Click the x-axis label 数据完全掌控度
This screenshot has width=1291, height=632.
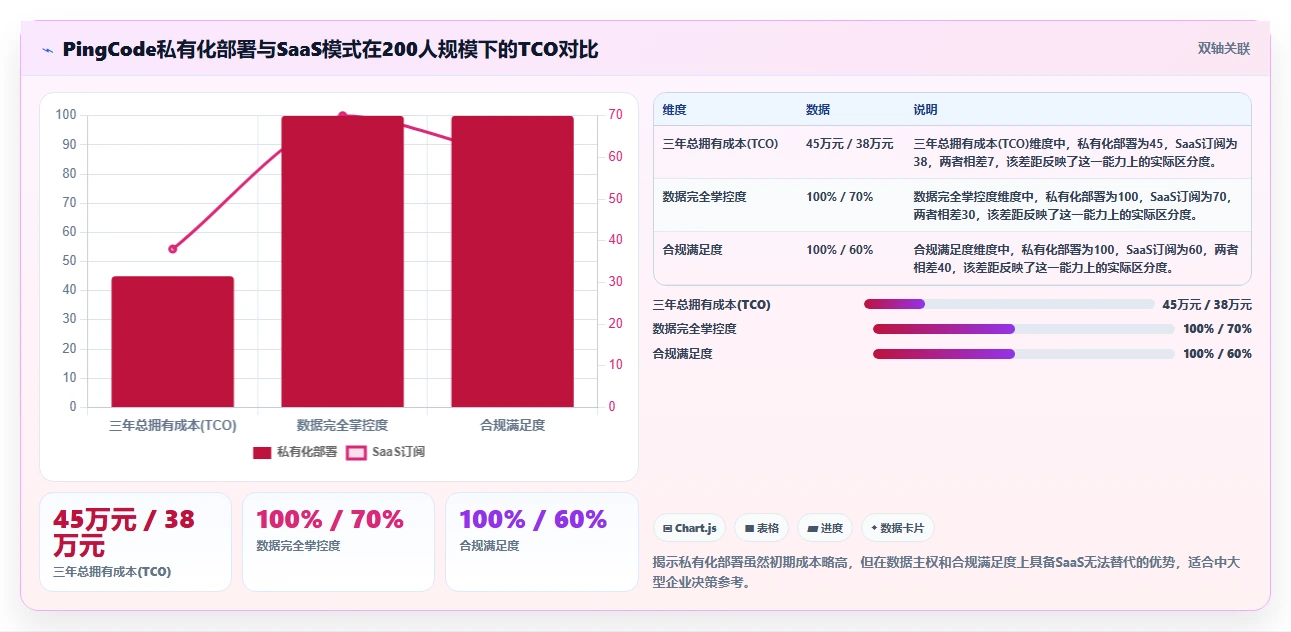point(342,425)
